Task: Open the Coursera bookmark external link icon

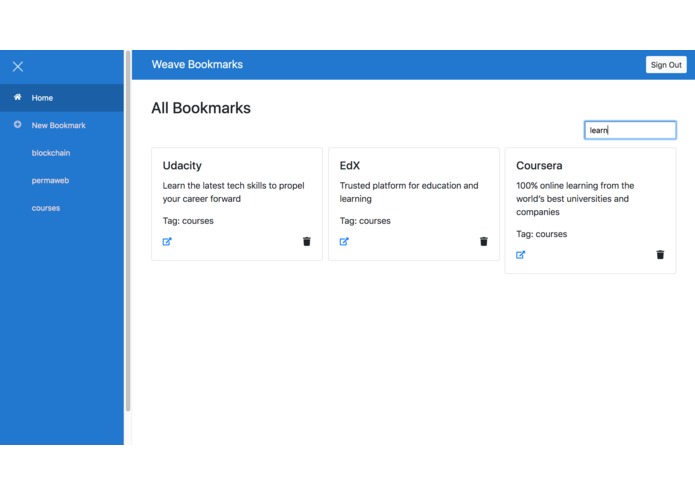Action: pos(520,255)
